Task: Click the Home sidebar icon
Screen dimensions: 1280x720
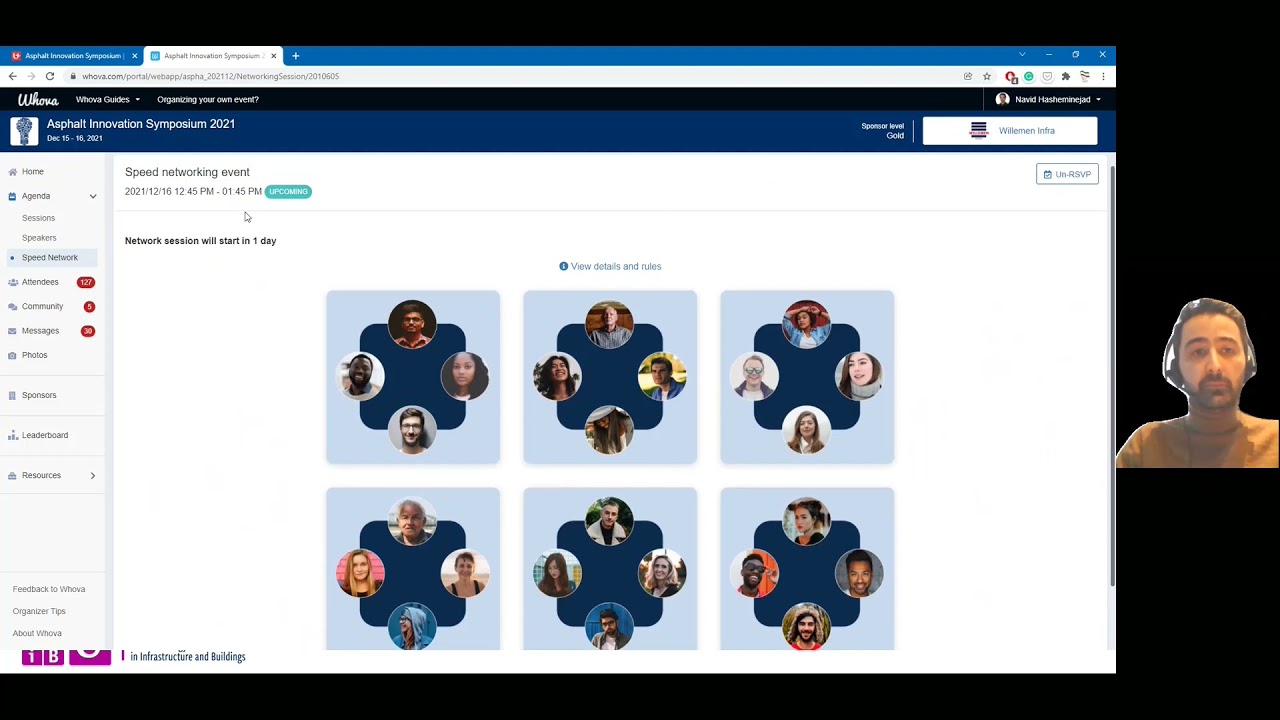Action: click(x=12, y=172)
